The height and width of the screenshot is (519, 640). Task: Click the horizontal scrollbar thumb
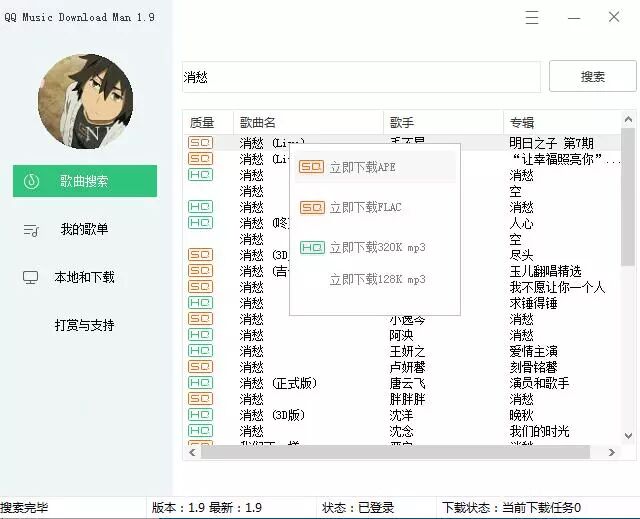[395, 452]
